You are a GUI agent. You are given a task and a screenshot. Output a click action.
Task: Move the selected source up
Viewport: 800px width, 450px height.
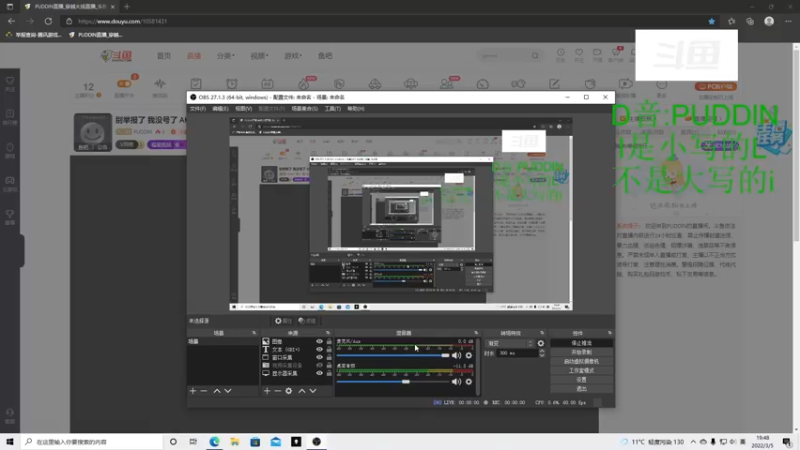point(302,391)
